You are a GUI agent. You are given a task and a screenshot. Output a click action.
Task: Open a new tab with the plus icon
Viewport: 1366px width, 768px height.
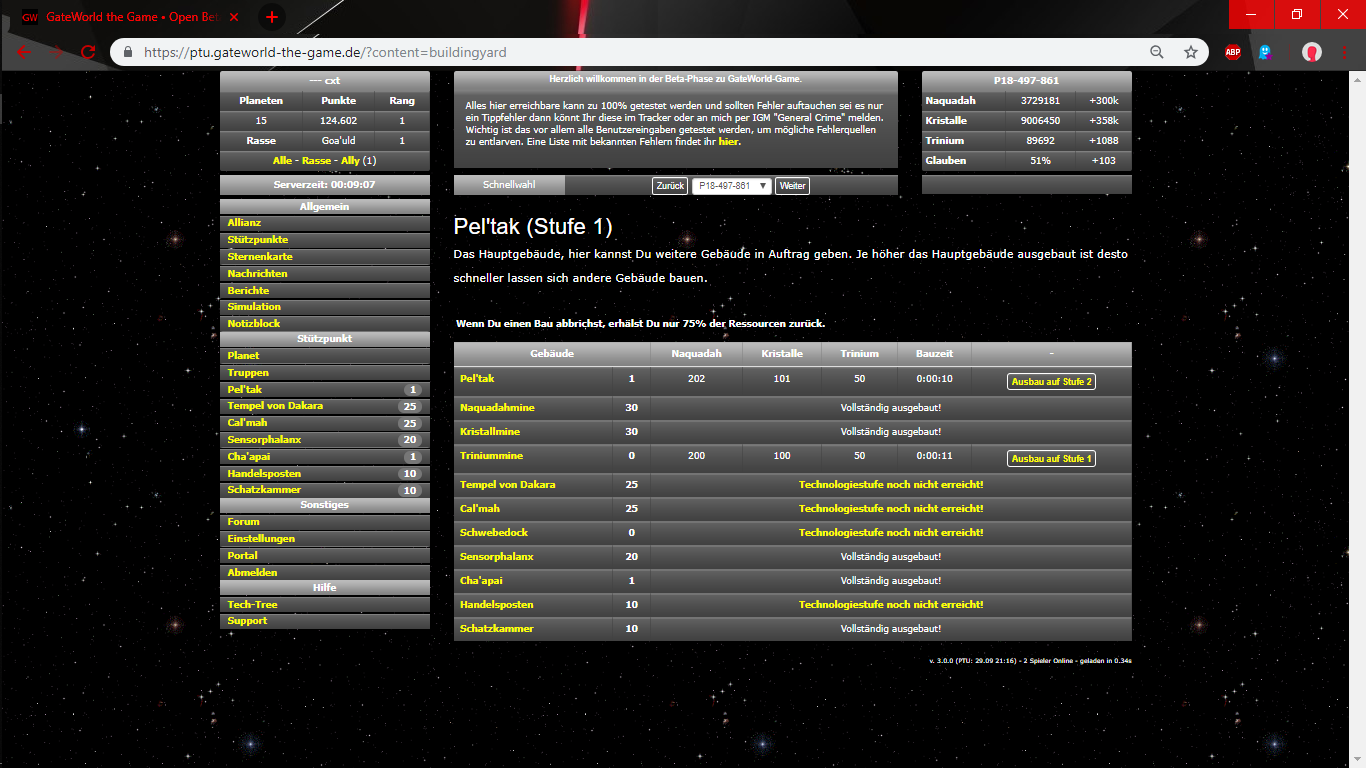271,17
